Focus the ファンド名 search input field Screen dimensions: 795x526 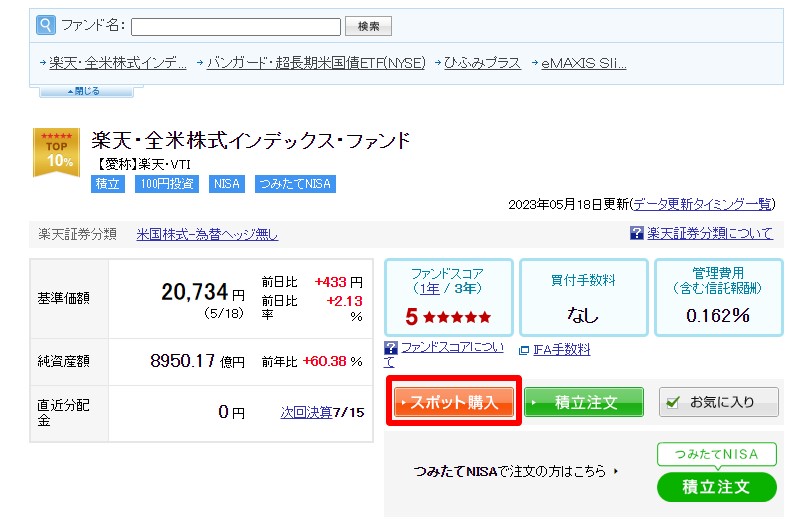click(x=236, y=27)
